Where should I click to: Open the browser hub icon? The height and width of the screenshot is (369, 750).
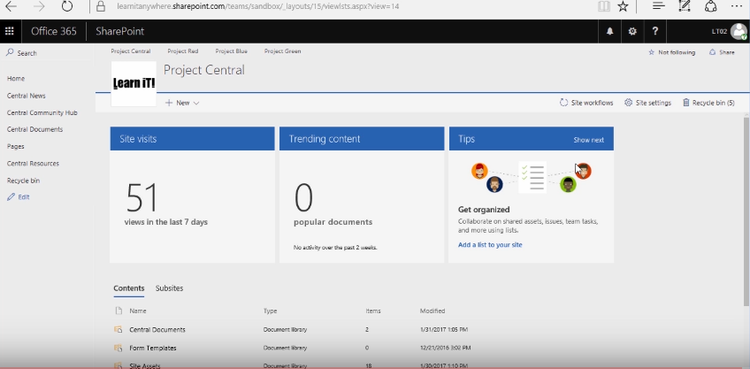pyautogui.click(x=659, y=6)
